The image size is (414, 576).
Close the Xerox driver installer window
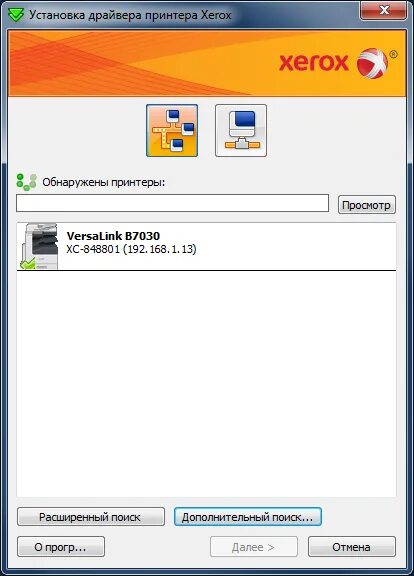[x=384, y=10]
